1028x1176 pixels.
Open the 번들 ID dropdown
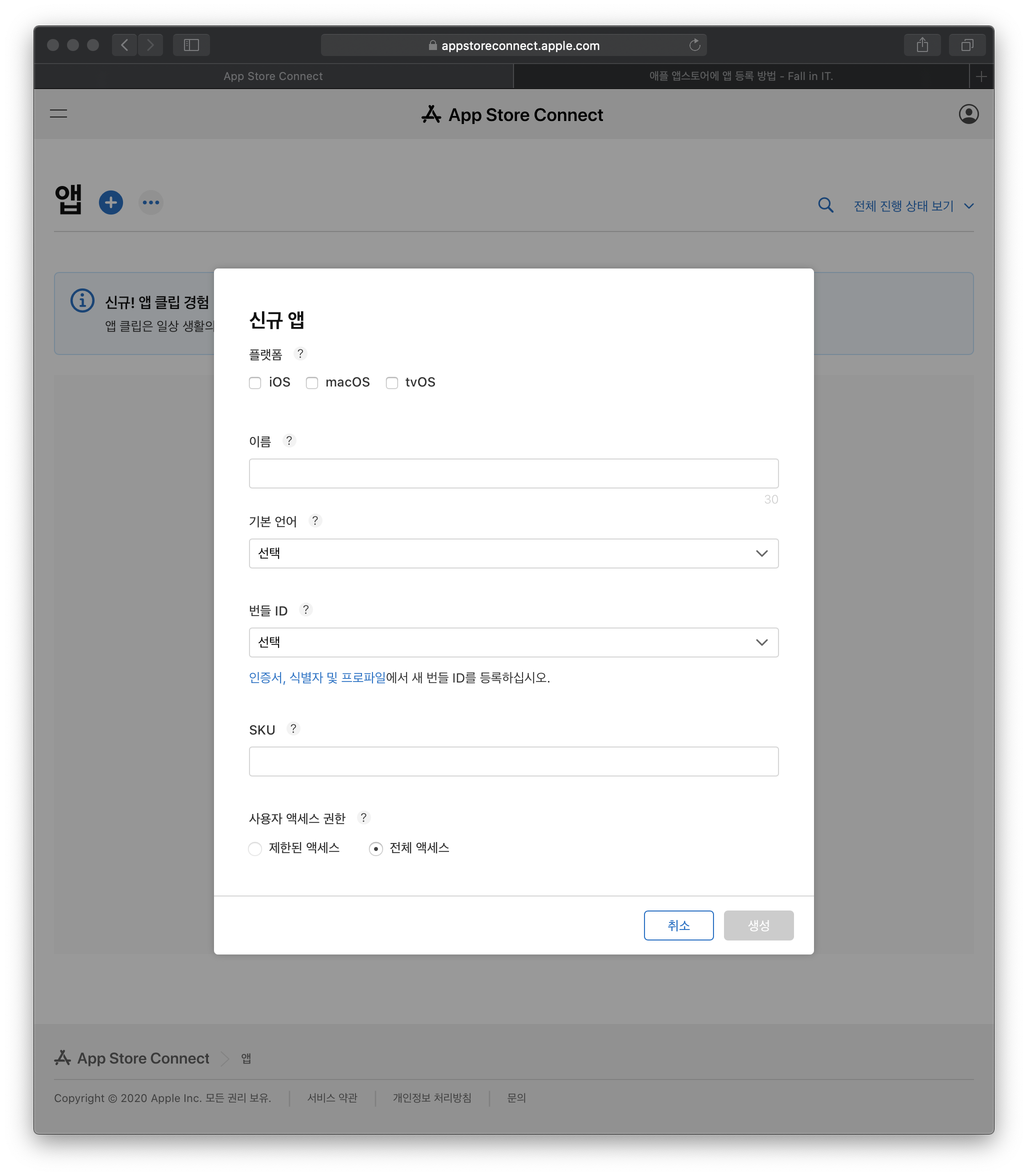point(513,642)
